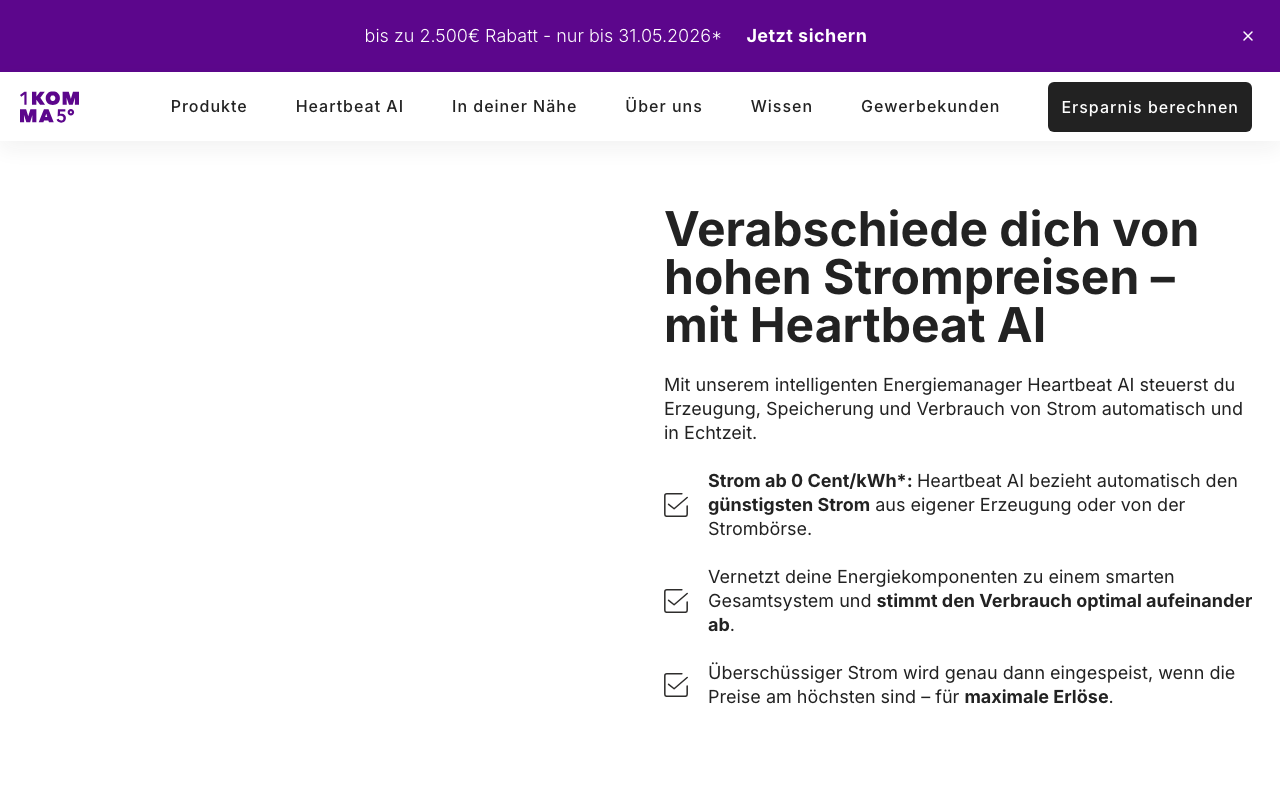Open the Heartbeat AI navigation item

tap(350, 106)
